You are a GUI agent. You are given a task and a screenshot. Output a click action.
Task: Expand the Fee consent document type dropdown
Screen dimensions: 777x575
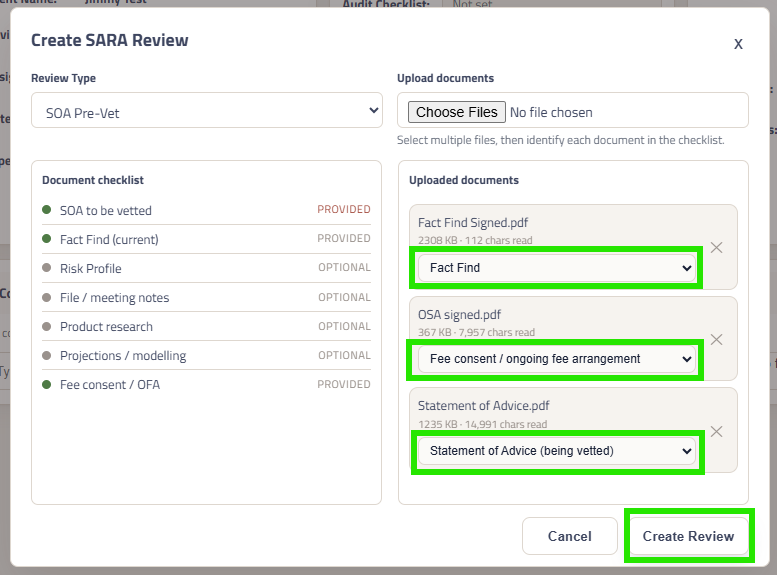pyautogui.click(x=556, y=359)
